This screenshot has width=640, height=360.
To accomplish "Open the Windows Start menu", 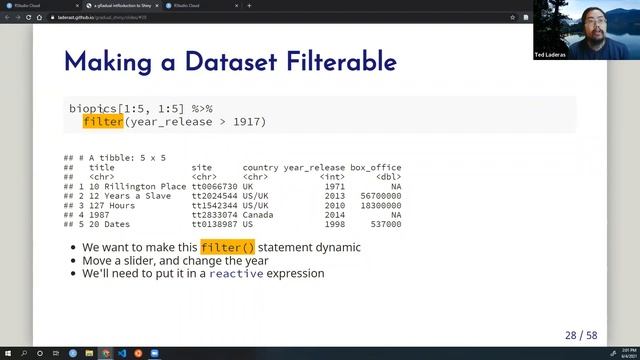I will pos(8,353).
